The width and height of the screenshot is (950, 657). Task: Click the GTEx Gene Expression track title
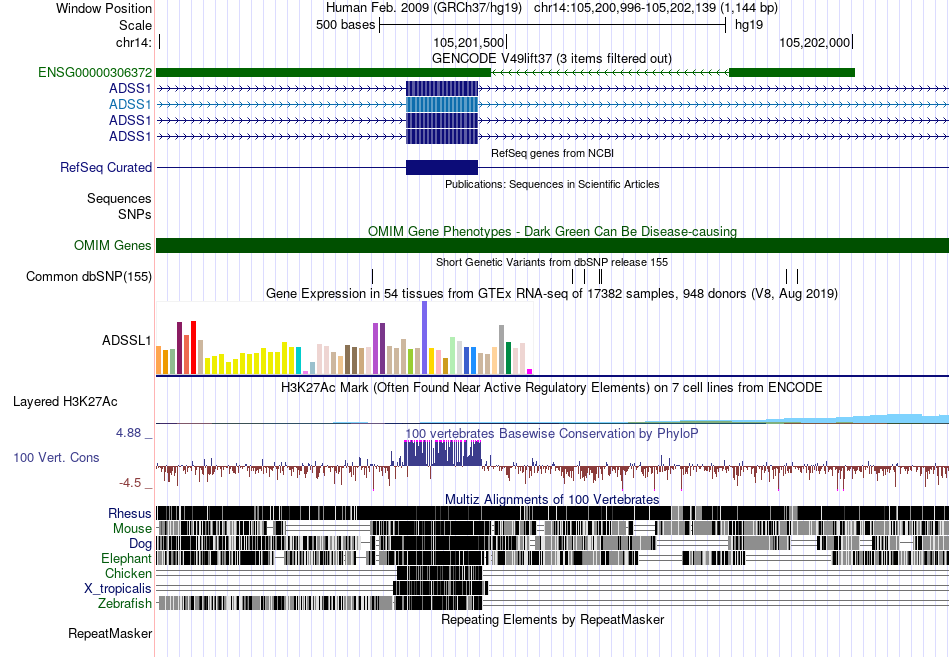tap(552, 294)
